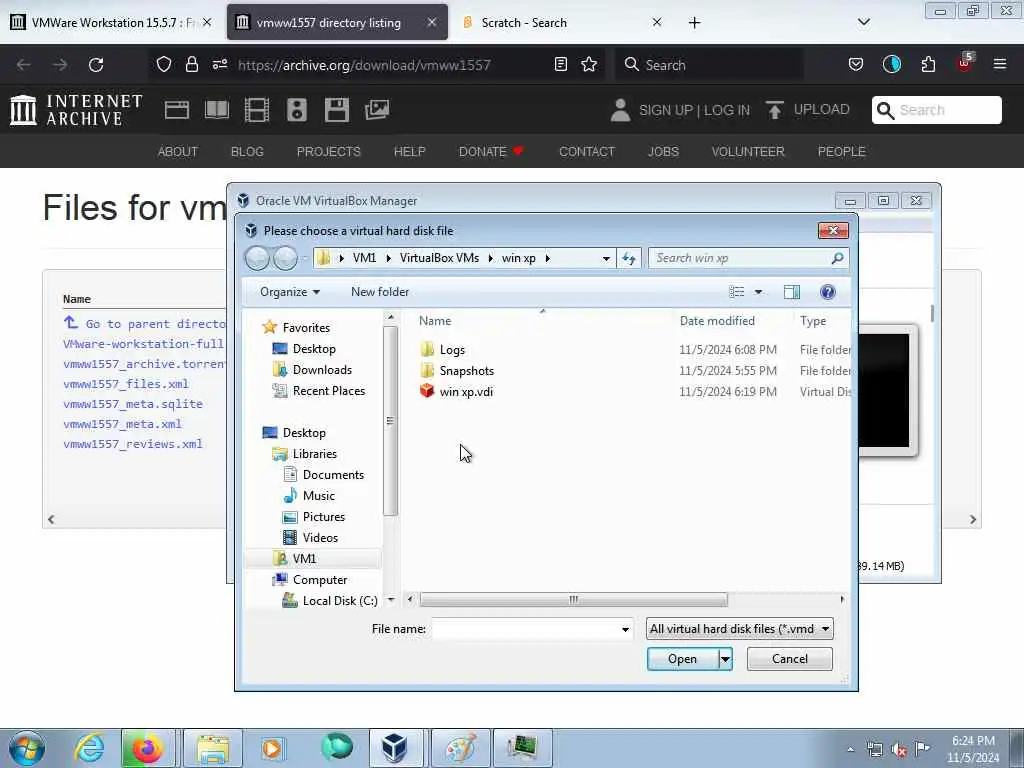
Task: Open vmww1557_files.xml link
Action: (126, 384)
